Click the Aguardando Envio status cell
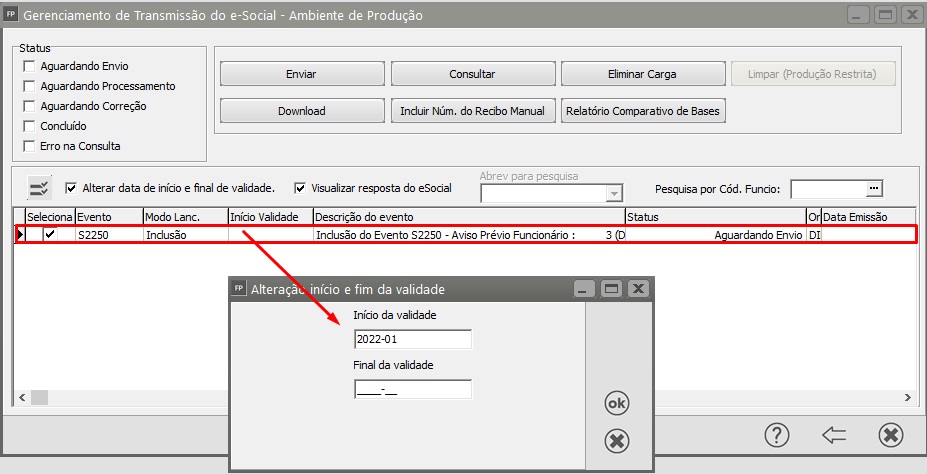The height and width of the screenshot is (474, 927). point(716,235)
